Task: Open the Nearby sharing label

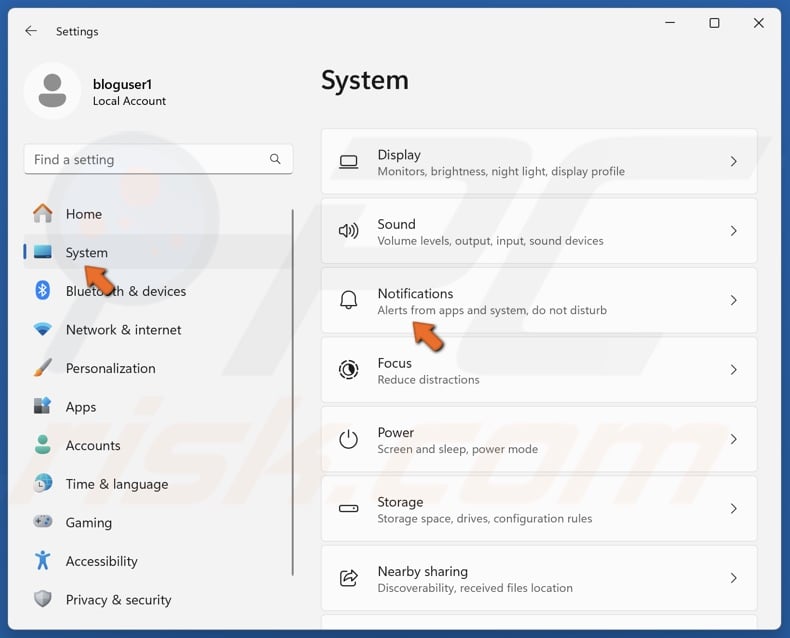Action: (423, 571)
